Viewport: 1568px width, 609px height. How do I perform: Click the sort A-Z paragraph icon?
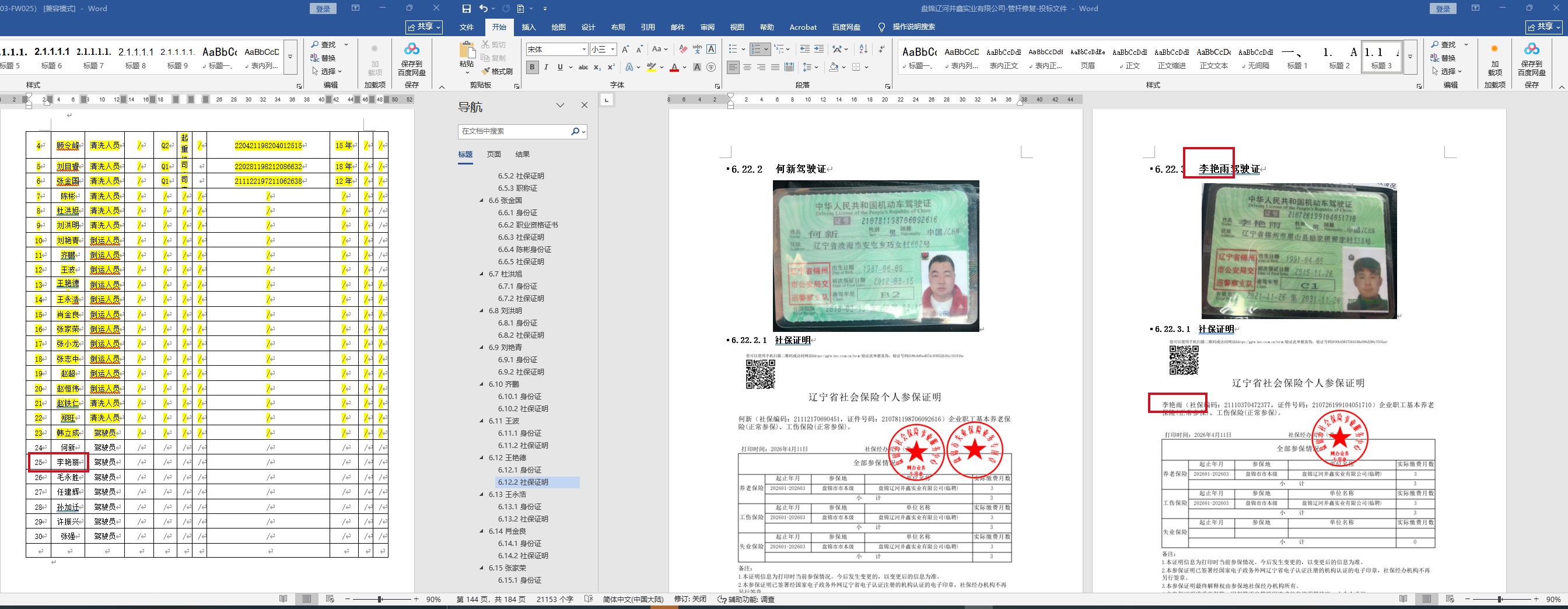863,50
